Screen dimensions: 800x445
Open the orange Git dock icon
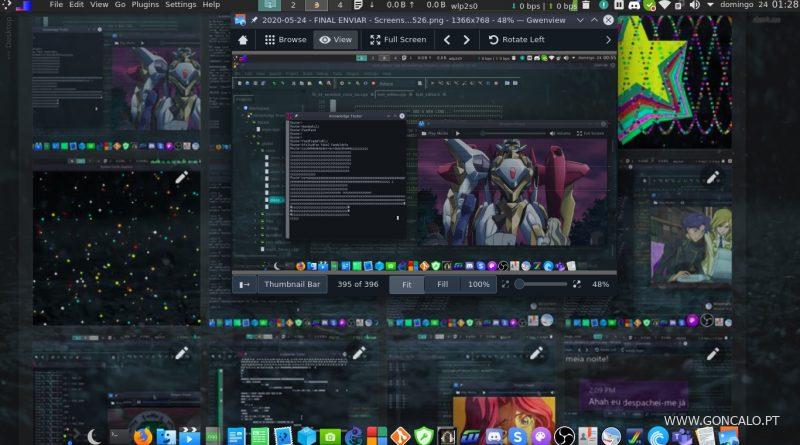(401, 437)
